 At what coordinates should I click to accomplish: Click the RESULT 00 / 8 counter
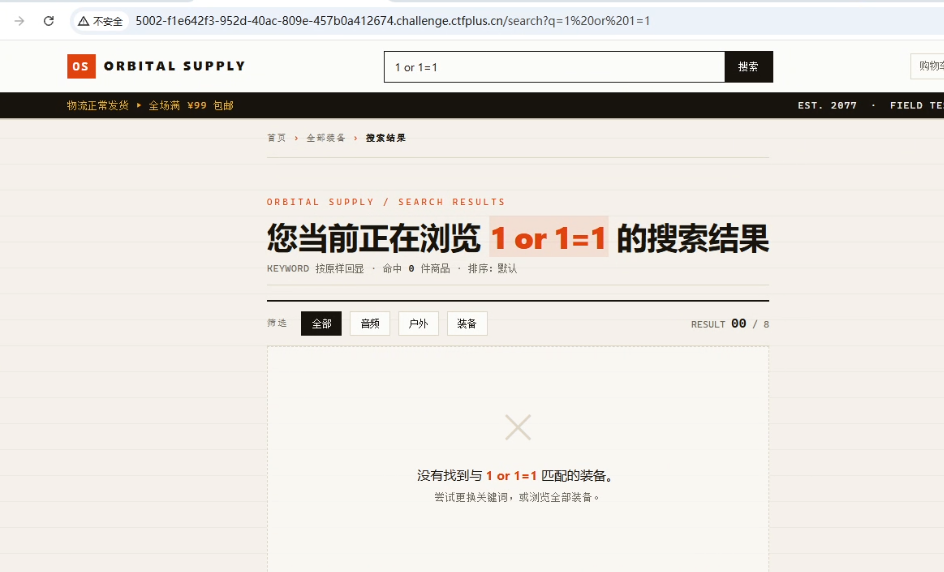tap(730, 324)
